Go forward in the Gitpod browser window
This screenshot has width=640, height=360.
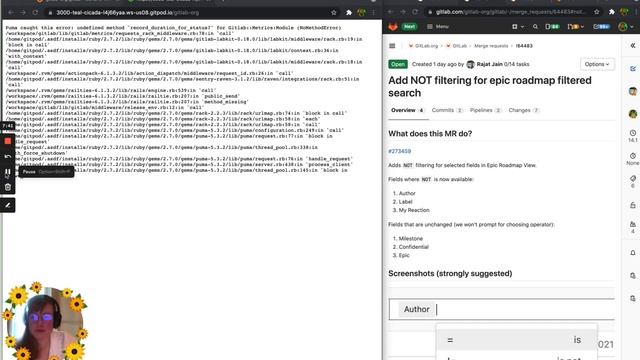tap(23, 13)
